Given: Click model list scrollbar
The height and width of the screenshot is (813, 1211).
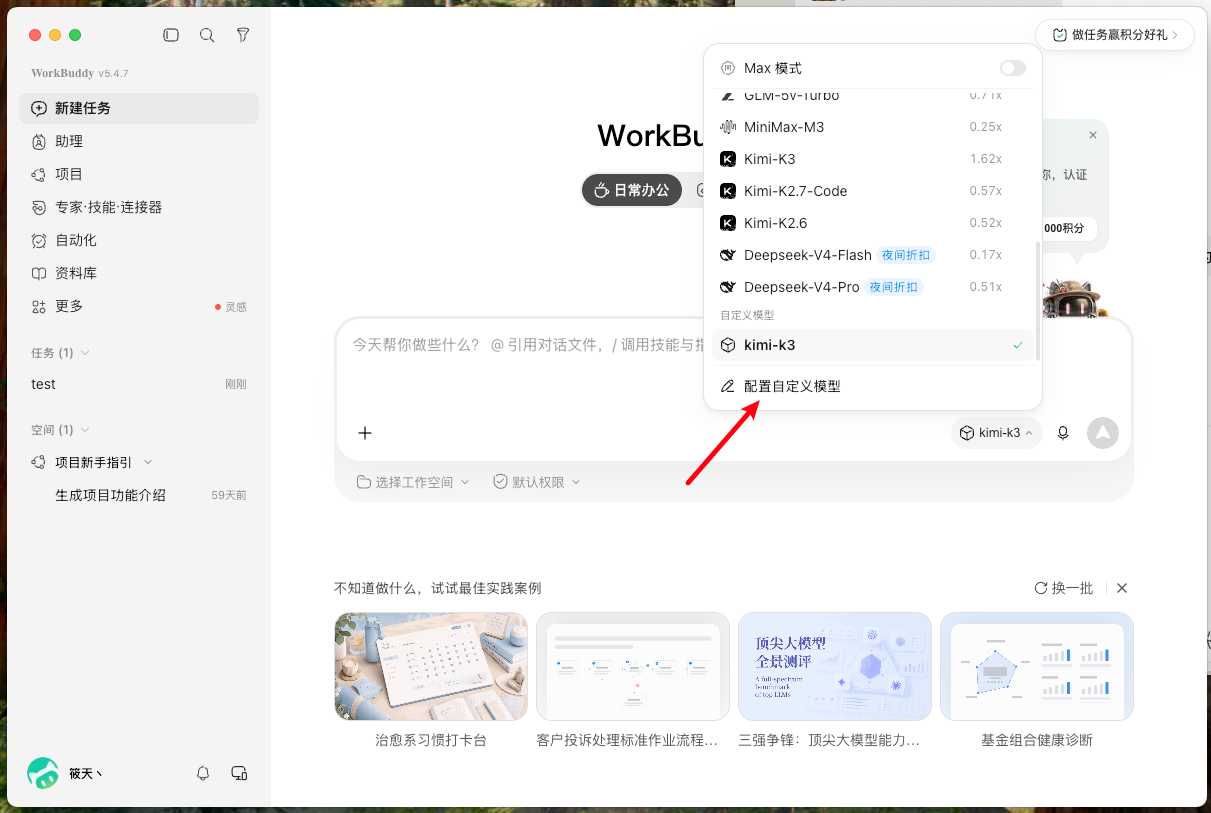Looking at the screenshot, I should click(x=1037, y=300).
